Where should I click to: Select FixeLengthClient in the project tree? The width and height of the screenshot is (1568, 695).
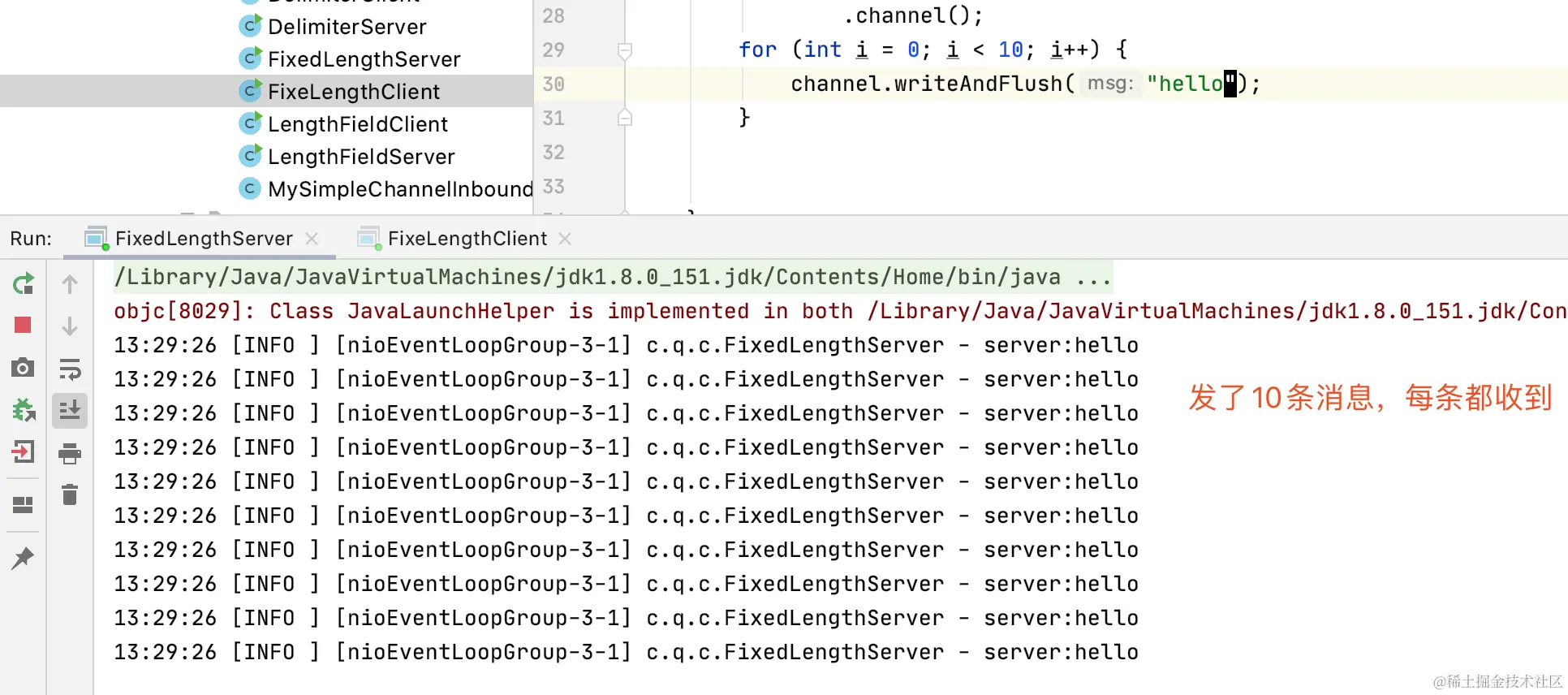[353, 92]
